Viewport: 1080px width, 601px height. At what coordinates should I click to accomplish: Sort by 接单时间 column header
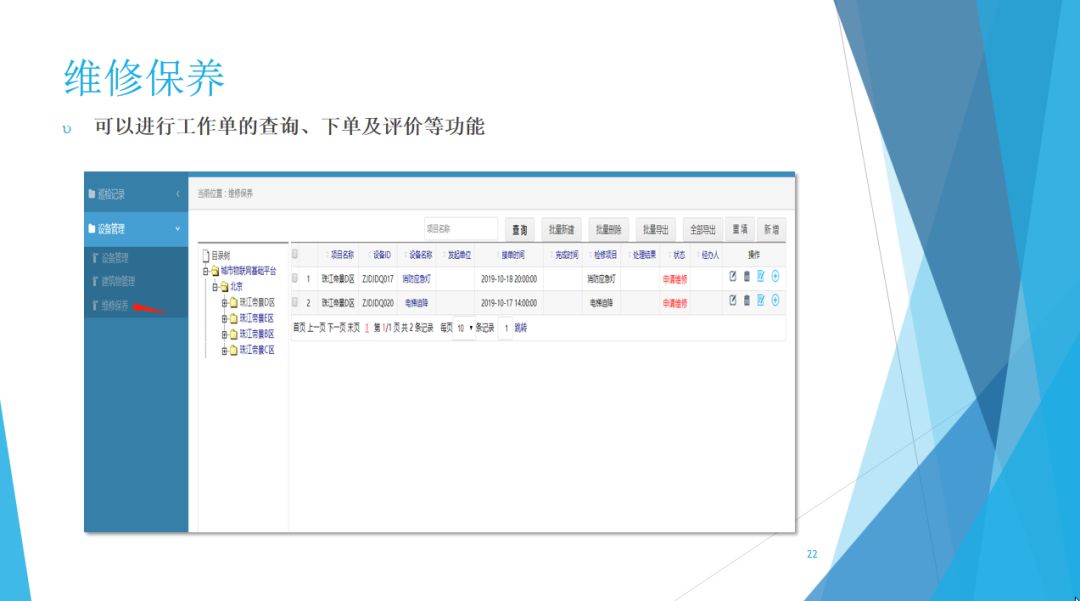pos(512,255)
